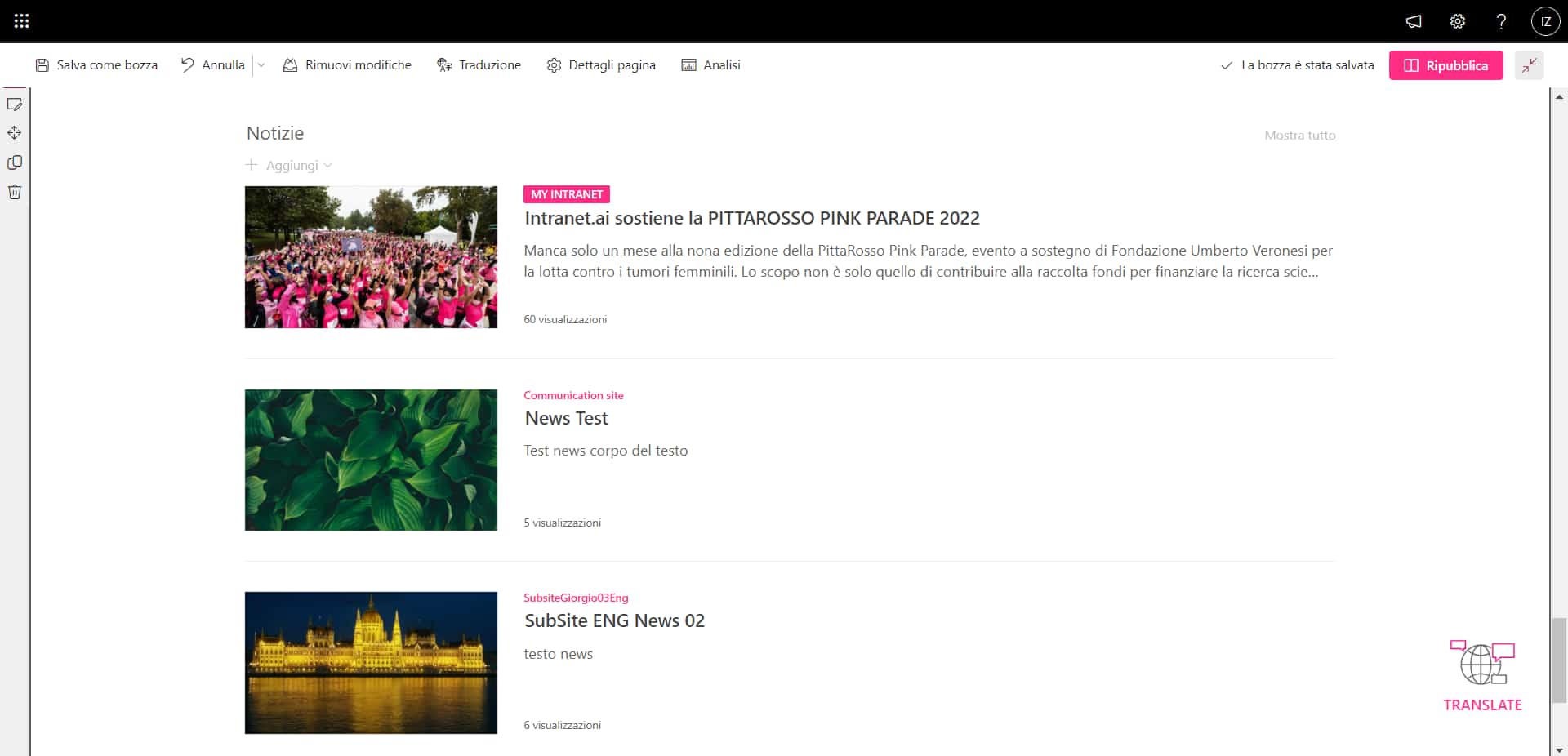The height and width of the screenshot is (756, 1568).
Task: Open Dettagli pagina panel
Action: 601,65
